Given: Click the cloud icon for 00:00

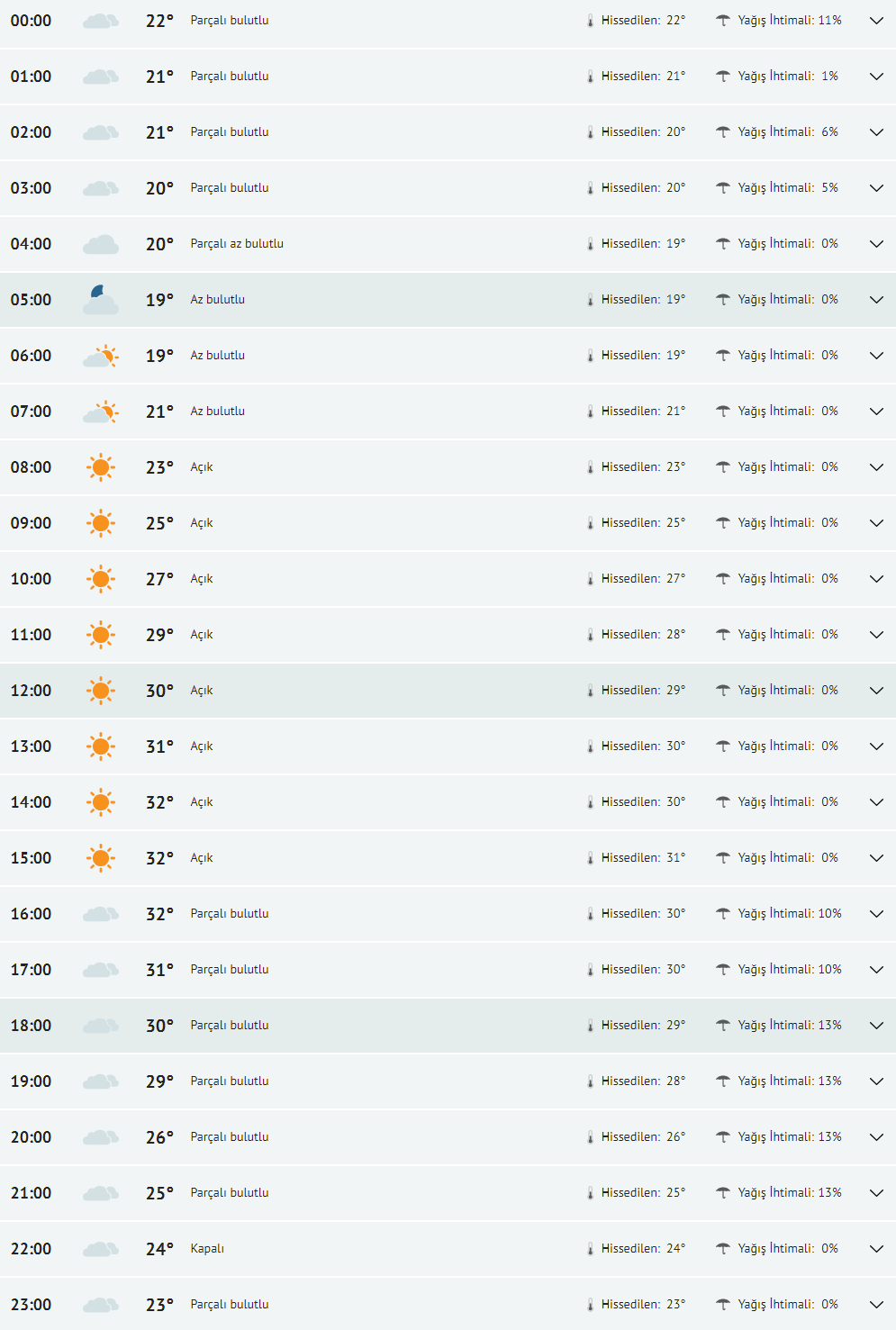Looking at the screenshot, I should (101, 21).
